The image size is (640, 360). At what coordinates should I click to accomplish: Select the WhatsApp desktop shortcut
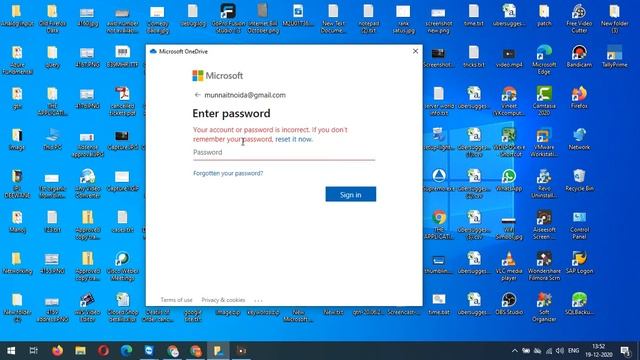click(509, 180)
